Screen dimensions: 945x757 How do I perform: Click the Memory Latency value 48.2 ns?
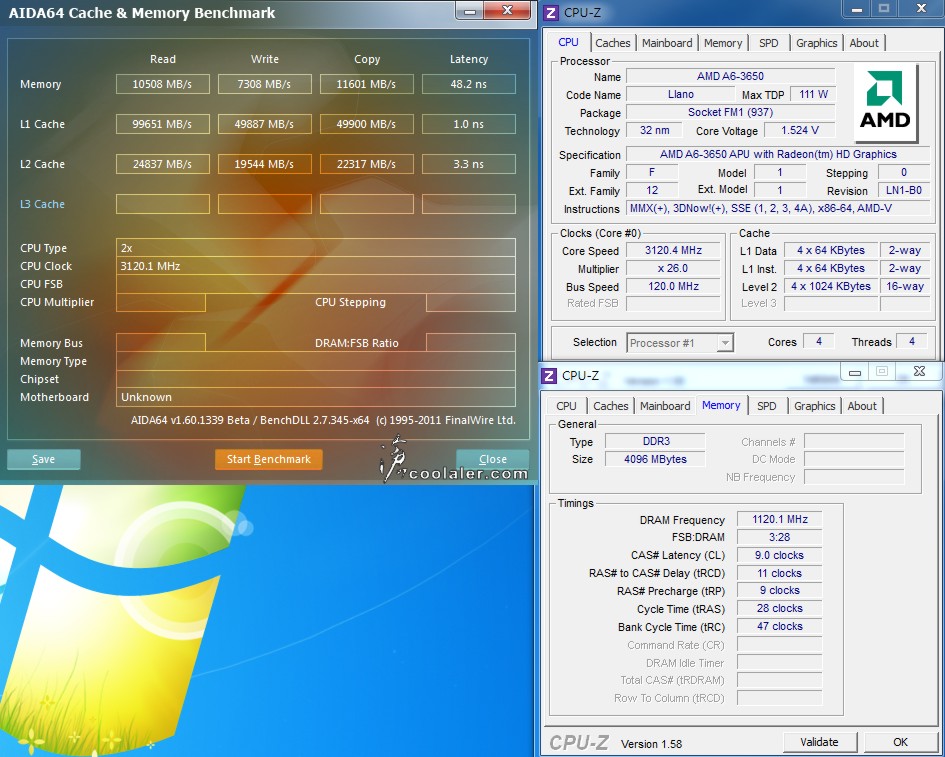coord(469,84)
